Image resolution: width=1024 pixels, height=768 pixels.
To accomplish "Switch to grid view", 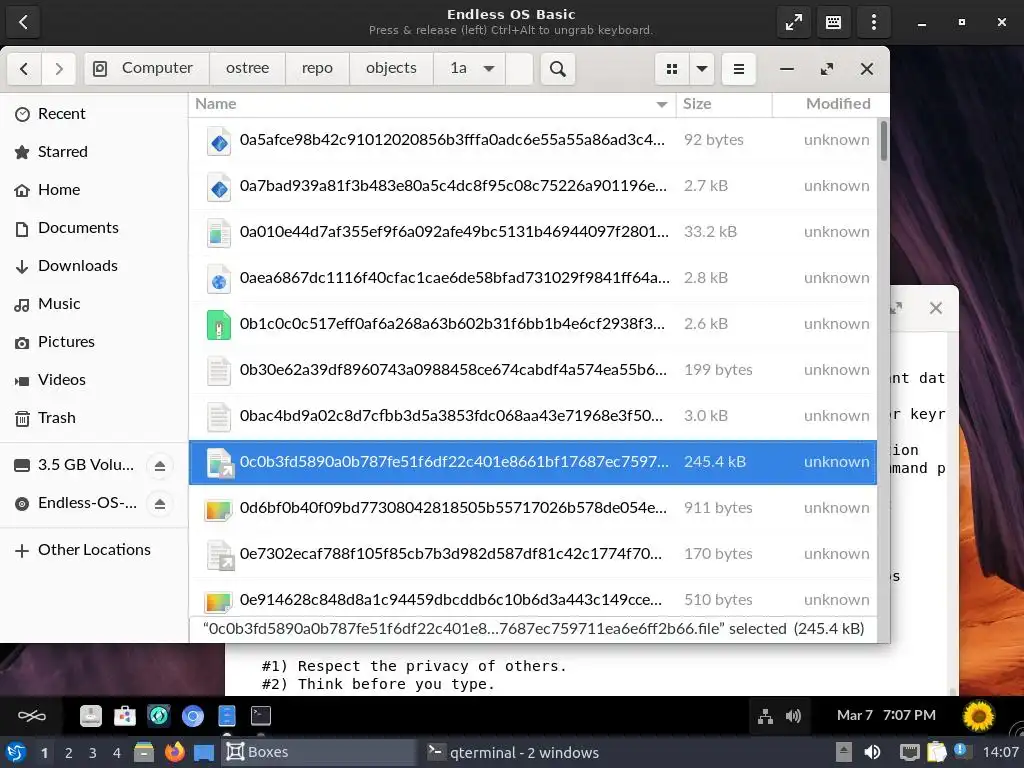I will click(x=671, y=69).
